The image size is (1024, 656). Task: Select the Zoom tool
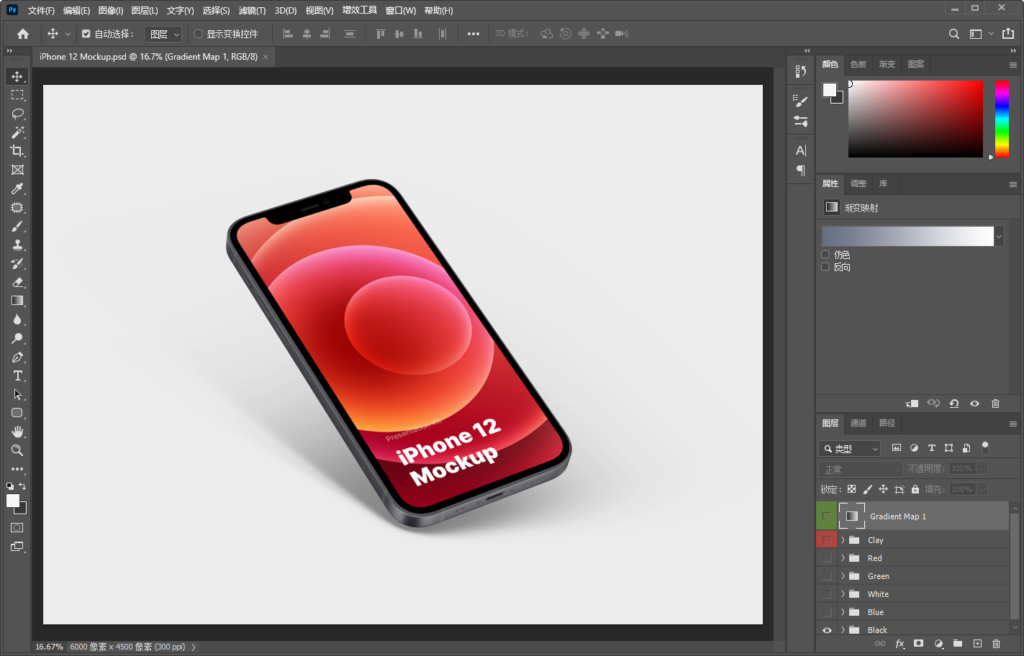(x=17, y=450)
